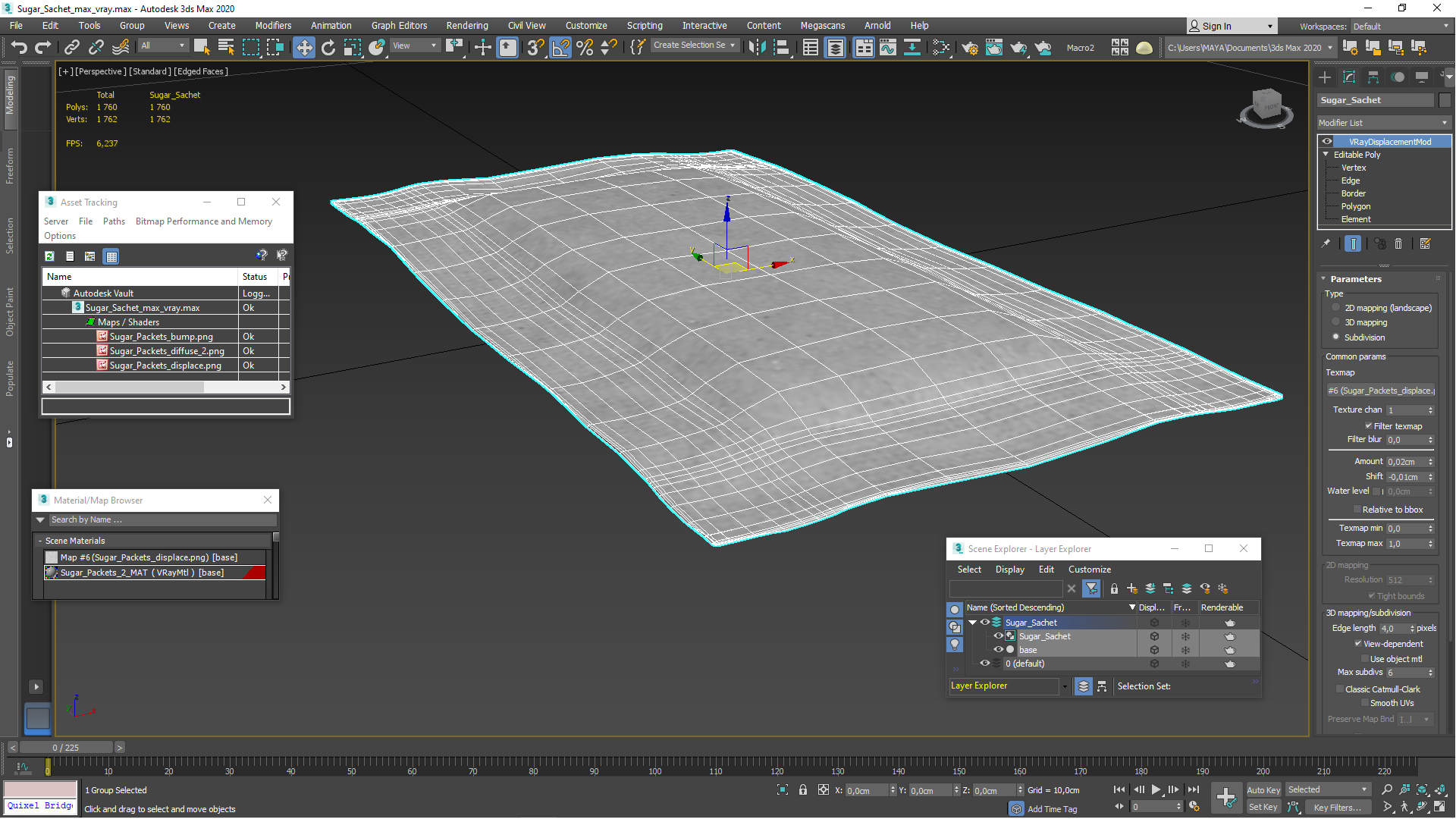Click Add Time Tag
Image resolution: width=1456 pixels, height=819 pixels.
1052,809
